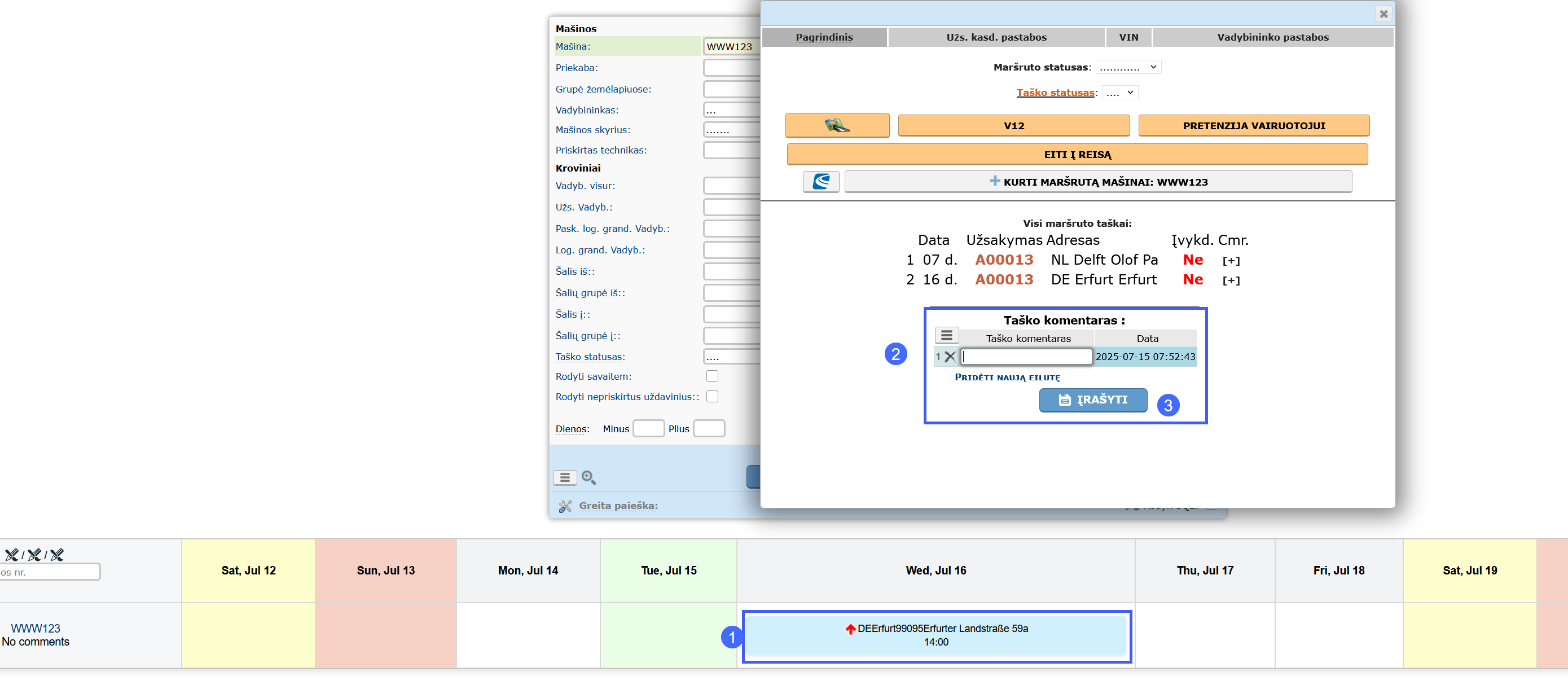Click the Tue, Jul 15 column header
Viewport: 1568px width, 689px height.
pyautogui.click(x=669, y=570)
